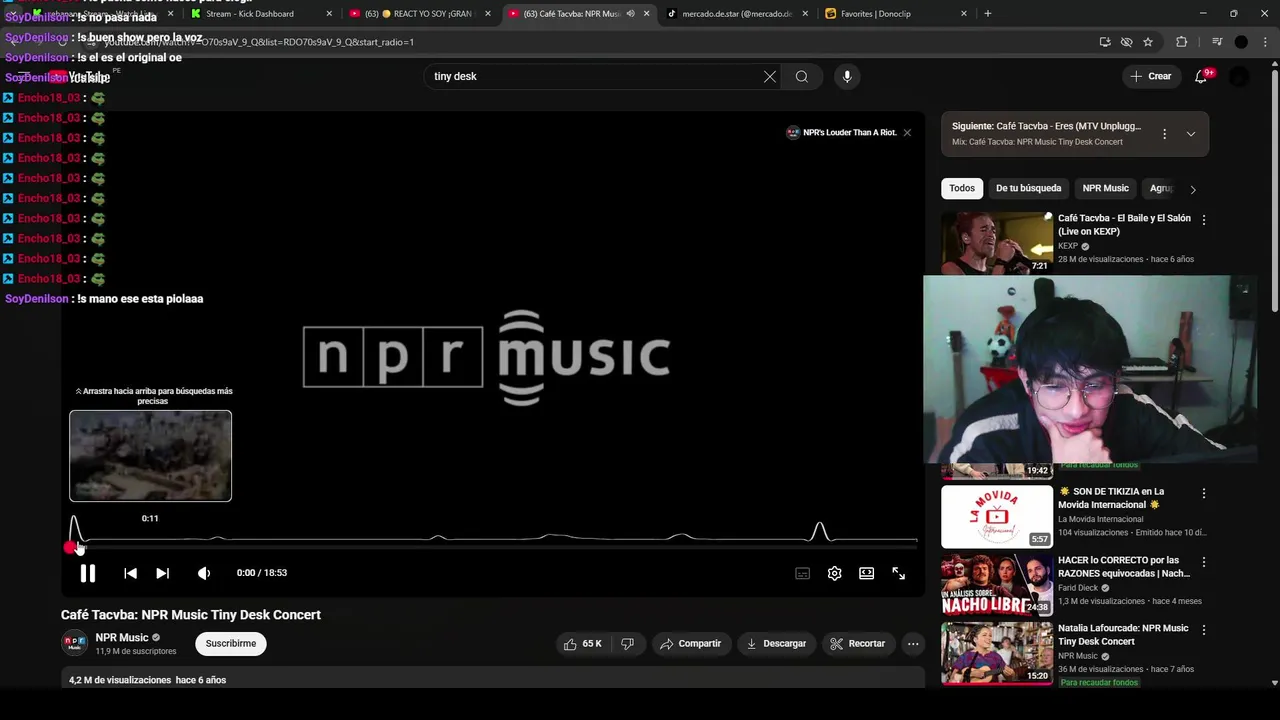Select the Todos filter chip

pyautogui.click(x=962, y=188)
